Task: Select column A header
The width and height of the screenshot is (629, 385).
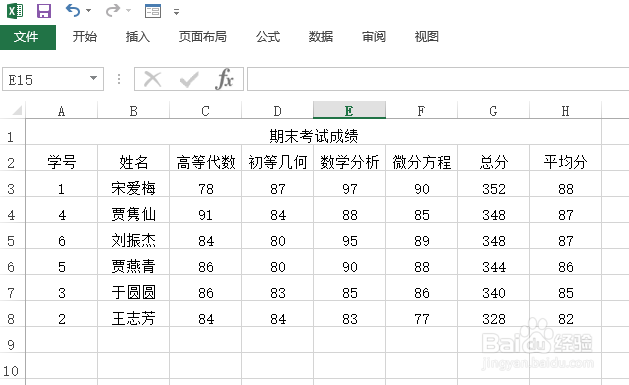Action: click(x=61, y=111)
